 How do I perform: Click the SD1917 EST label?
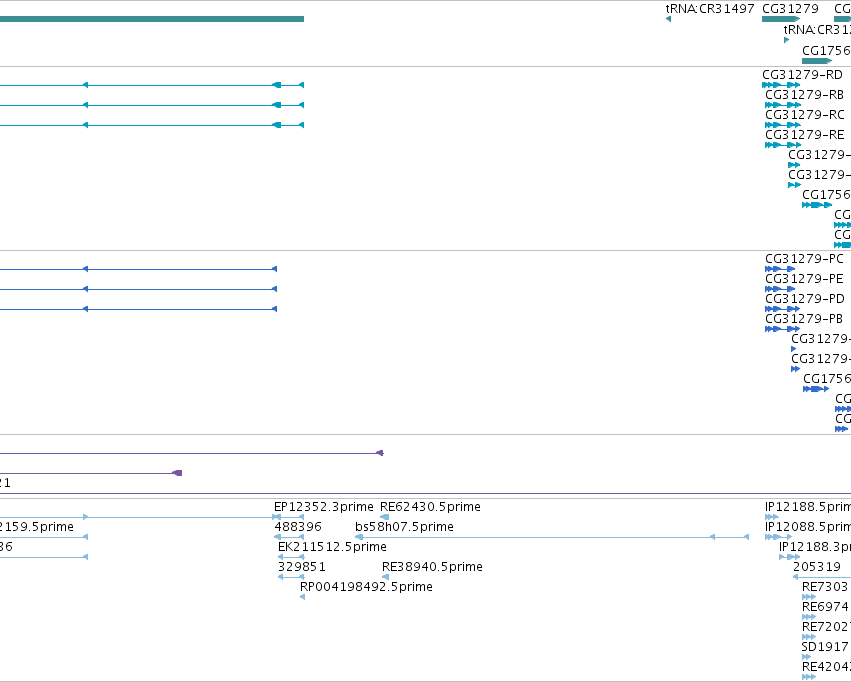click(x=825, y=647)
